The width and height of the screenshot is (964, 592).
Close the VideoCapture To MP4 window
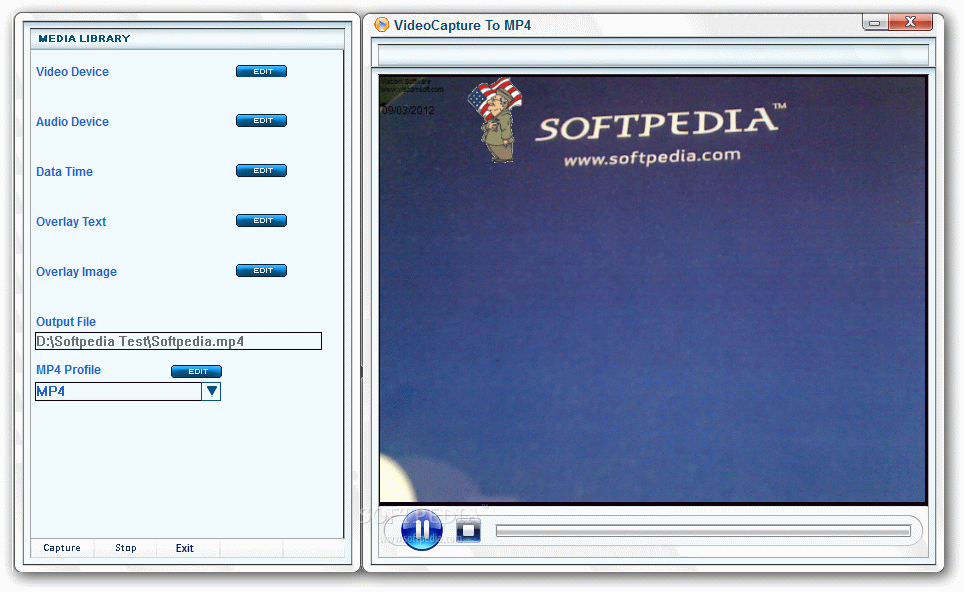pos(911,22)
